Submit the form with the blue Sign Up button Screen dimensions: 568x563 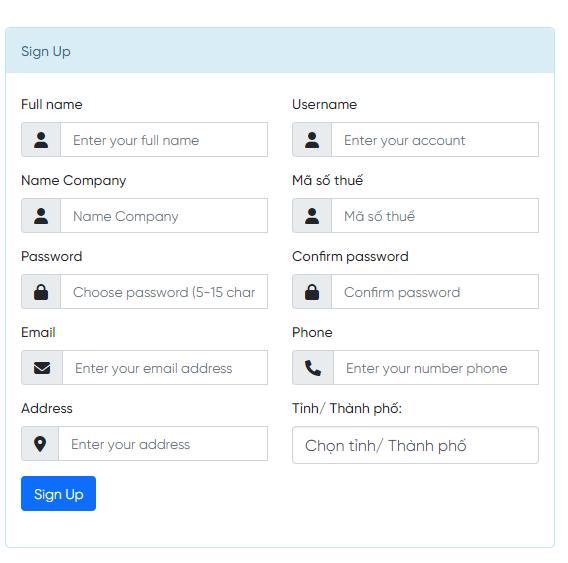coord(58,494)
